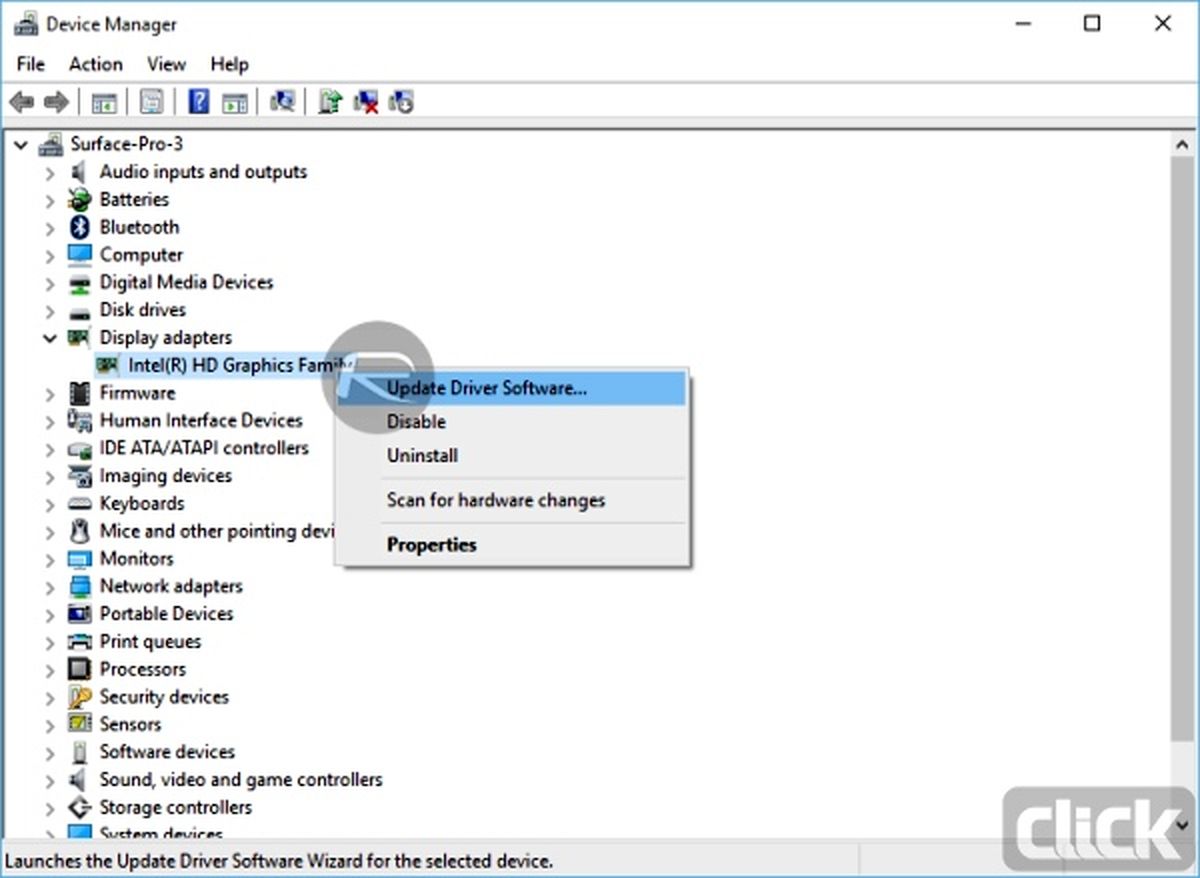Select the Monitors label

[136, 559]
